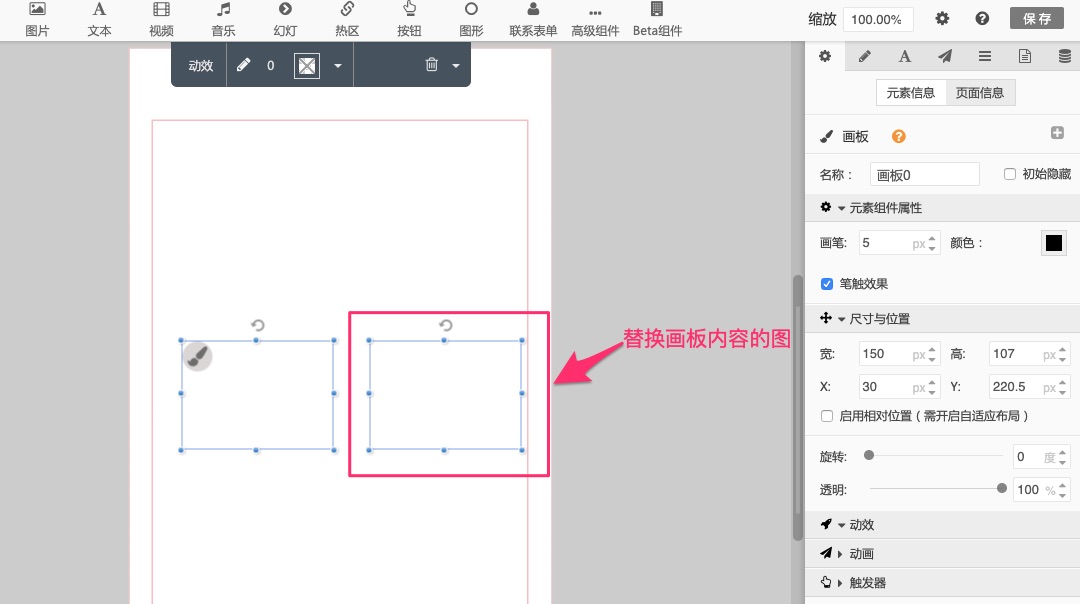Open the settings gear next to zoom field
Image resolution: width=1080 pixels, height=604 pixels.
pyautogui.click(x=942, y=19)
